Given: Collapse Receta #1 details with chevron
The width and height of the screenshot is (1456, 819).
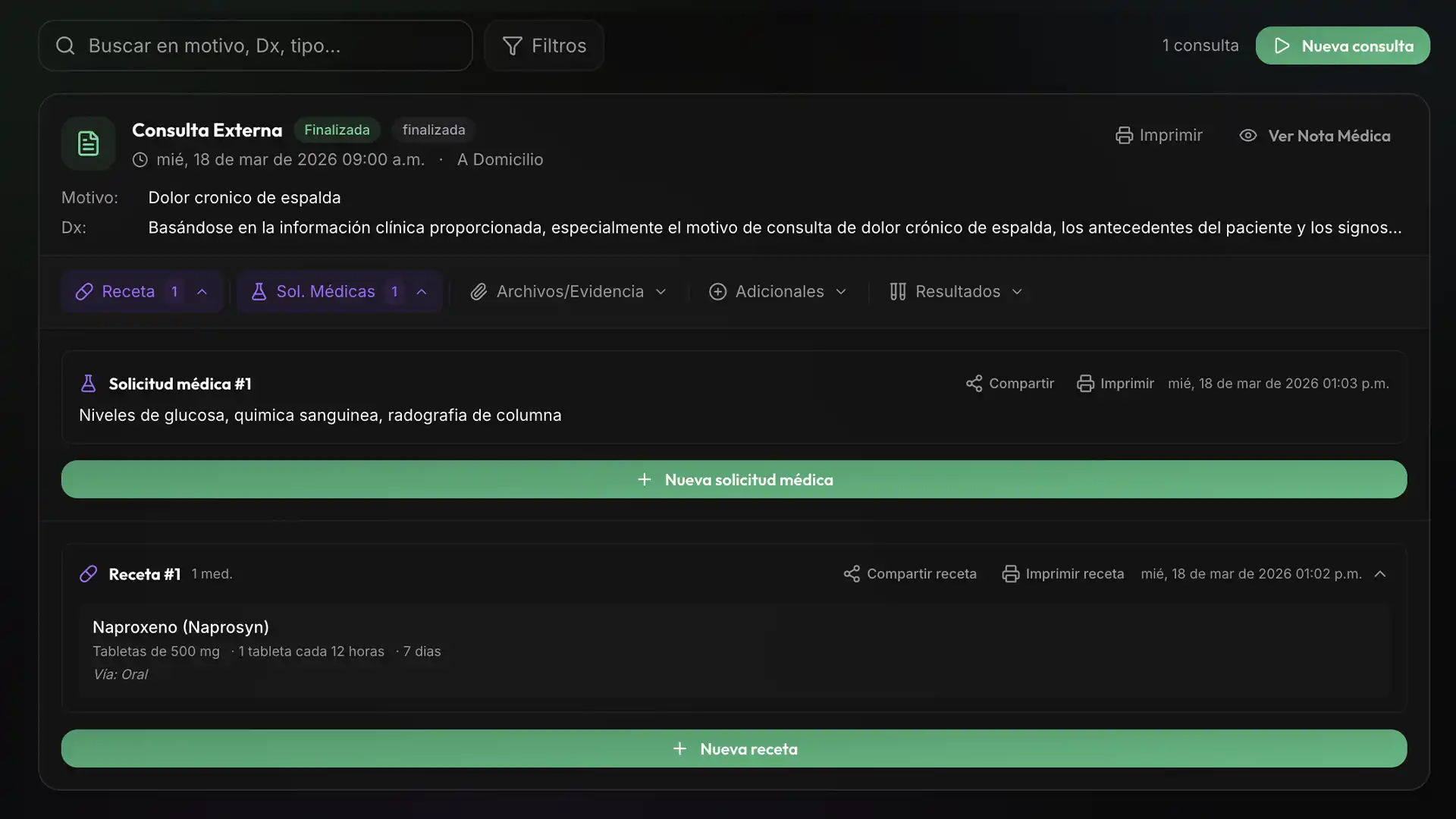Looking at the screenshot, I should tap(1380, 574).
